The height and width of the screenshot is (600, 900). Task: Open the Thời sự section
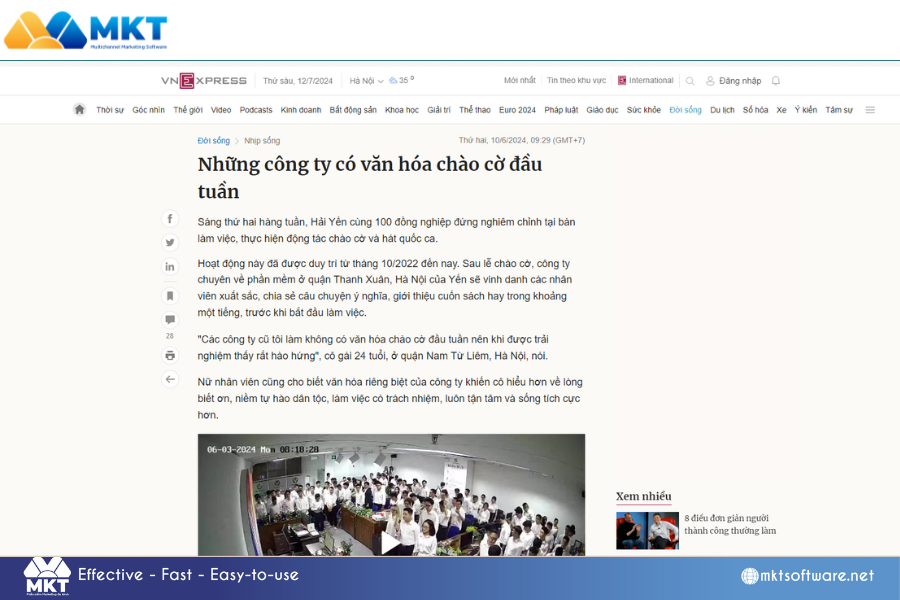tap(110, 110)
